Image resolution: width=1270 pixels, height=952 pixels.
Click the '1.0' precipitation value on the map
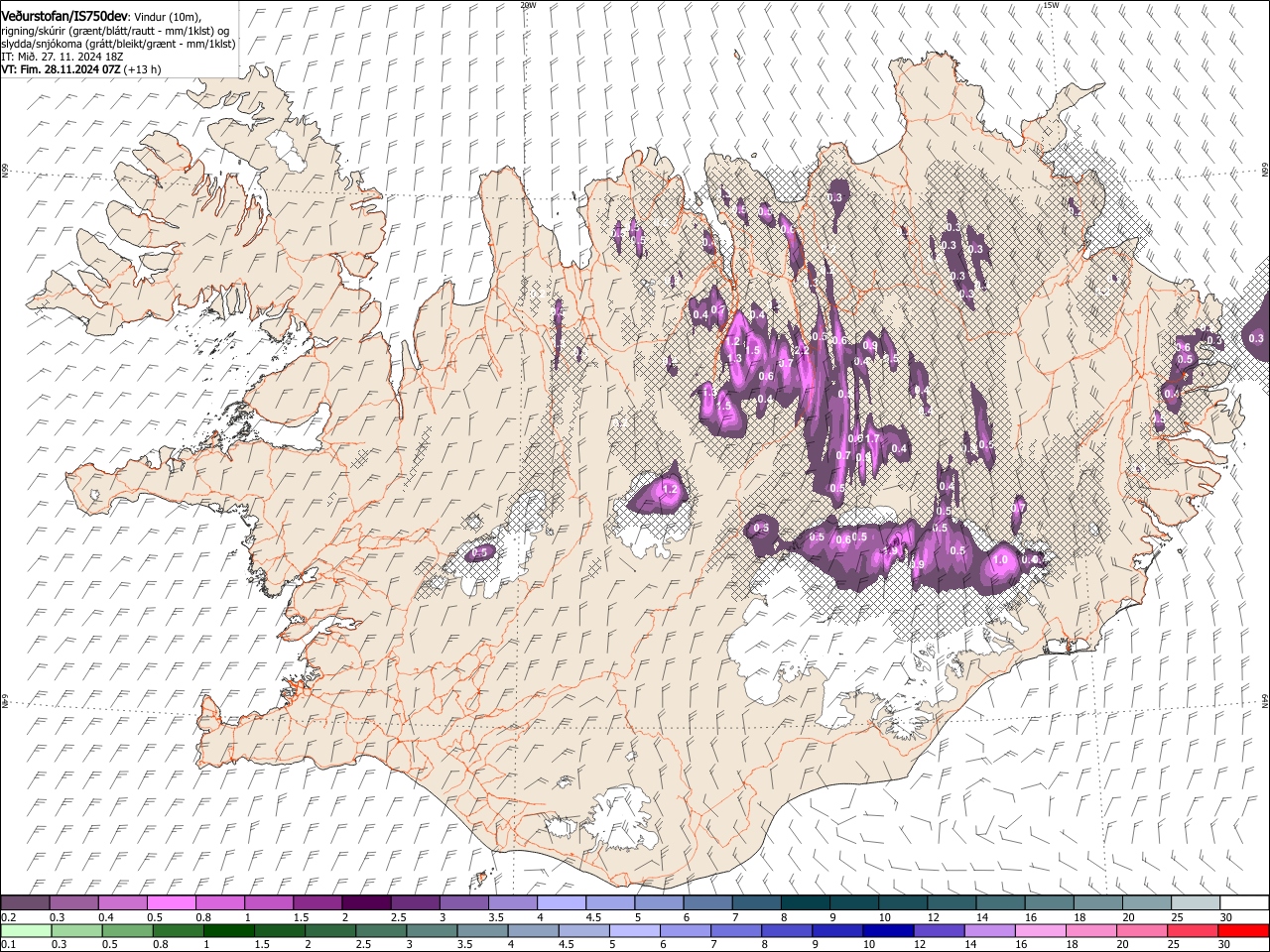click(1000, 560)
